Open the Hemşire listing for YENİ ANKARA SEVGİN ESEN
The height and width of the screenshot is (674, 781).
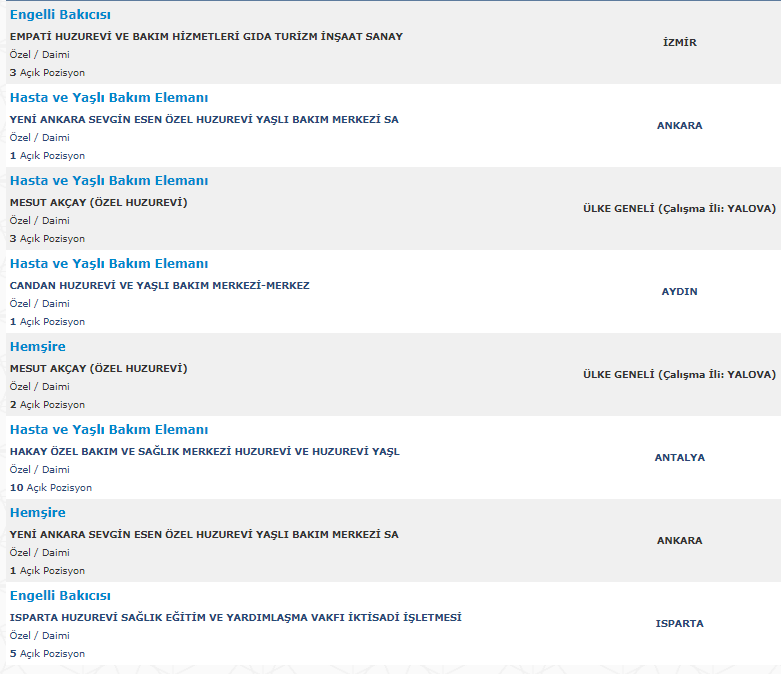point(38,513)
